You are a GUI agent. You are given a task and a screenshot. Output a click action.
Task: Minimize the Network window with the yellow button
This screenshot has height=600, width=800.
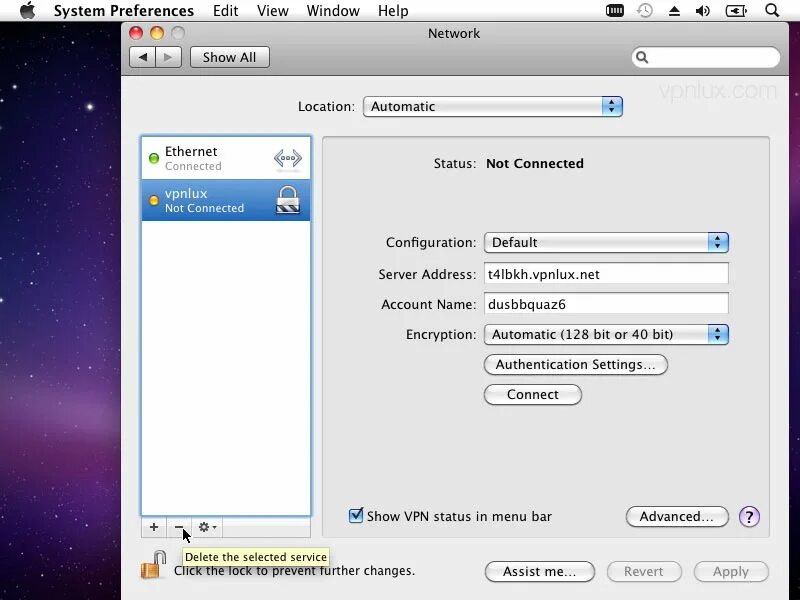[157, 33]
